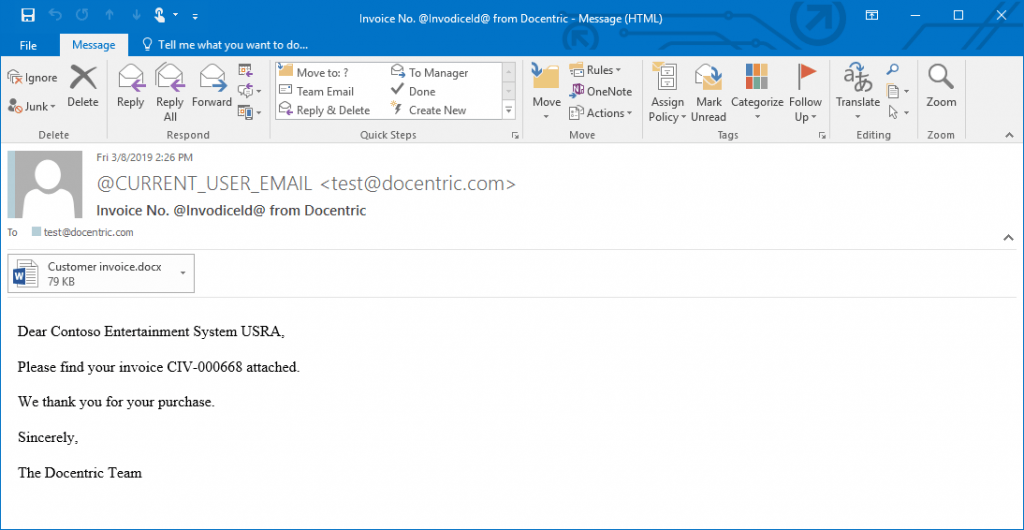Screen dimensions: 1024x530
Task: Click the date 'Fri 3/8/2019 2:26 PM'
Action: click(144, 157)
